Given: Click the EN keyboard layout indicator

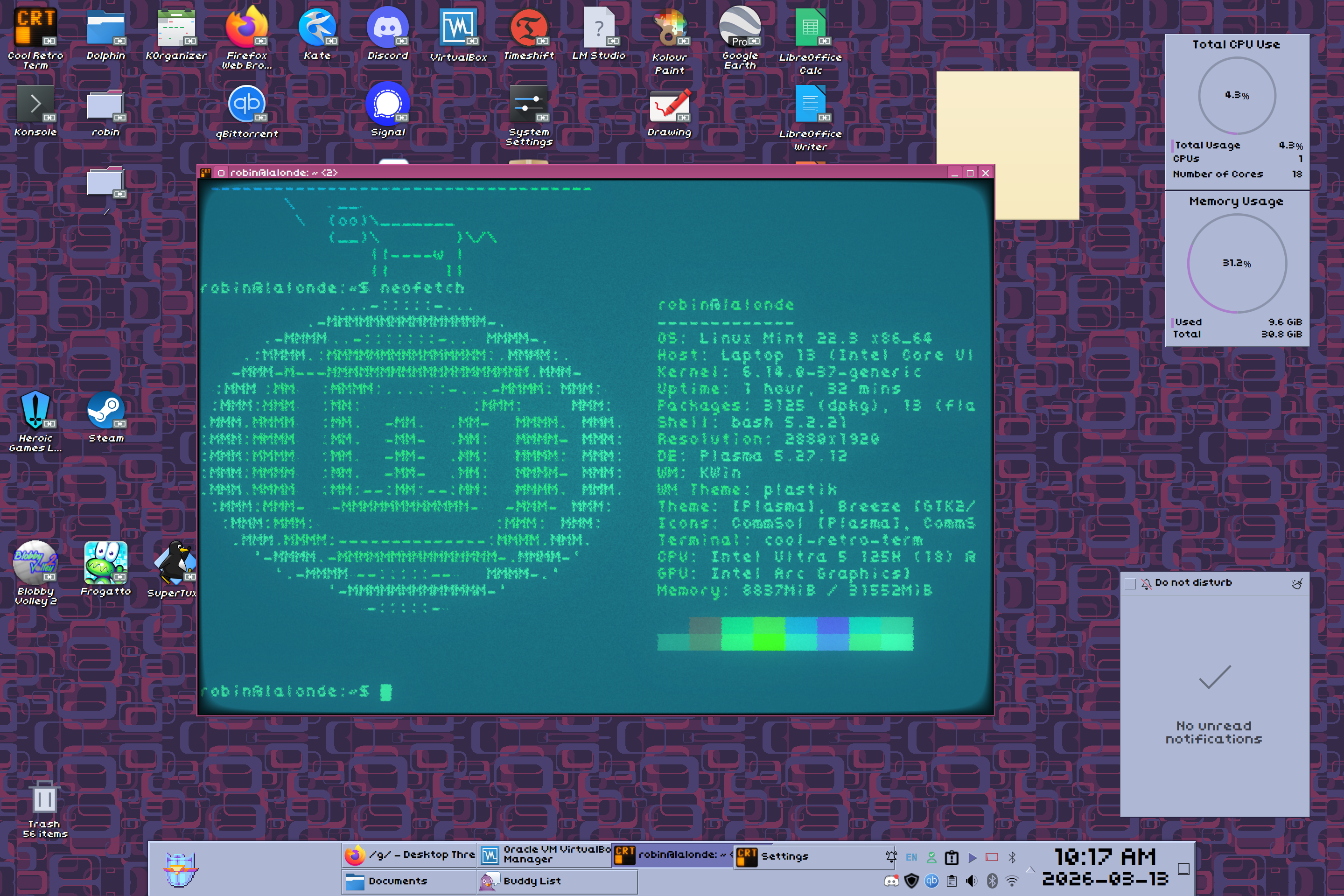Looking at the screenshot, I should pos(911,857).
